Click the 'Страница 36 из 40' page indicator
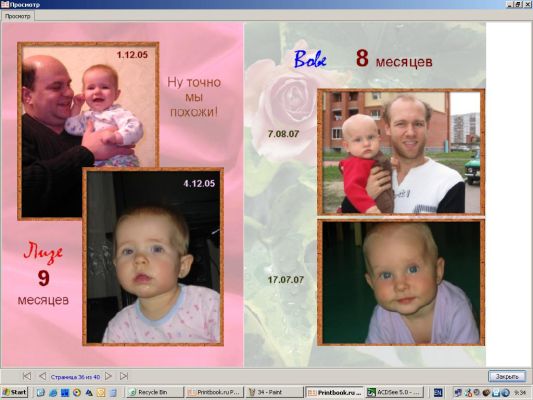Screen dimensions: 533x400 coord(75,377)
